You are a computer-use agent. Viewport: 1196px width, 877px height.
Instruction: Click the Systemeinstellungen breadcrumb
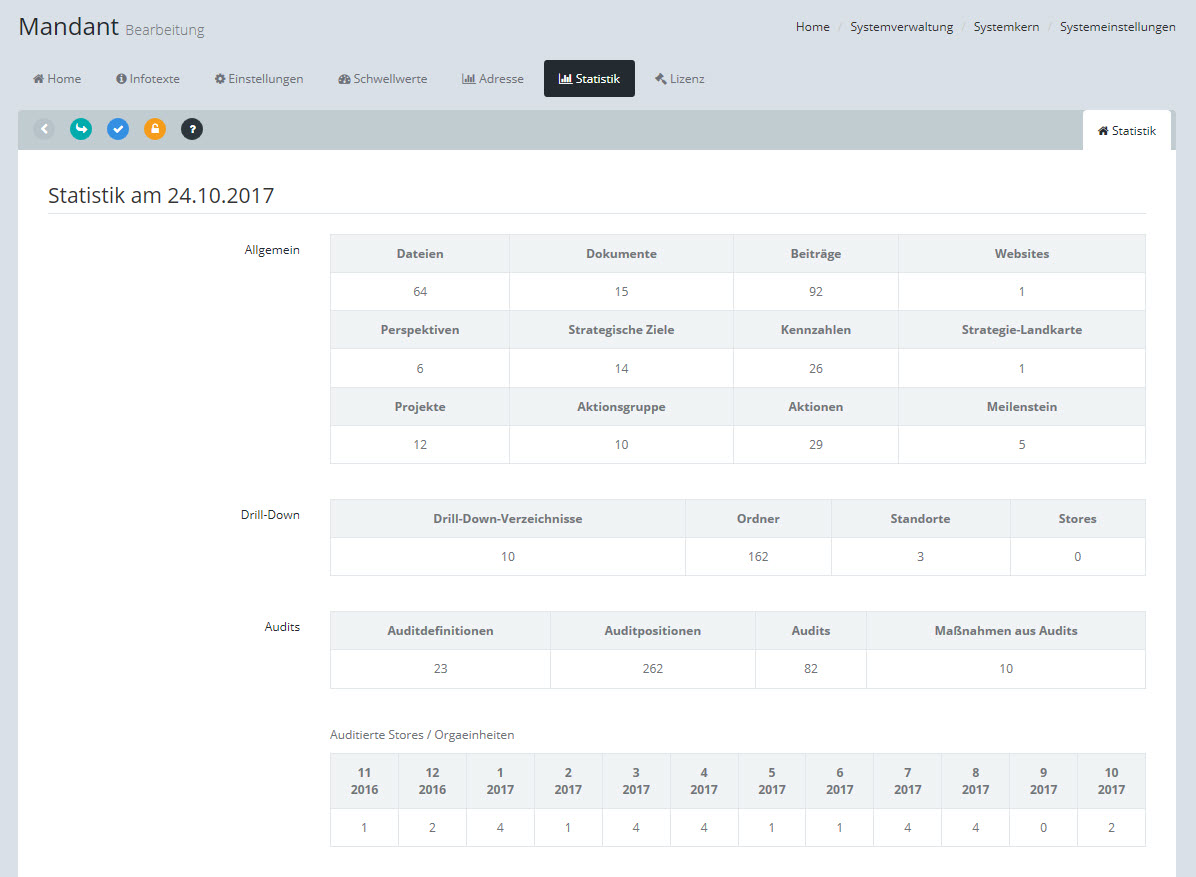tap(1117, 27)
